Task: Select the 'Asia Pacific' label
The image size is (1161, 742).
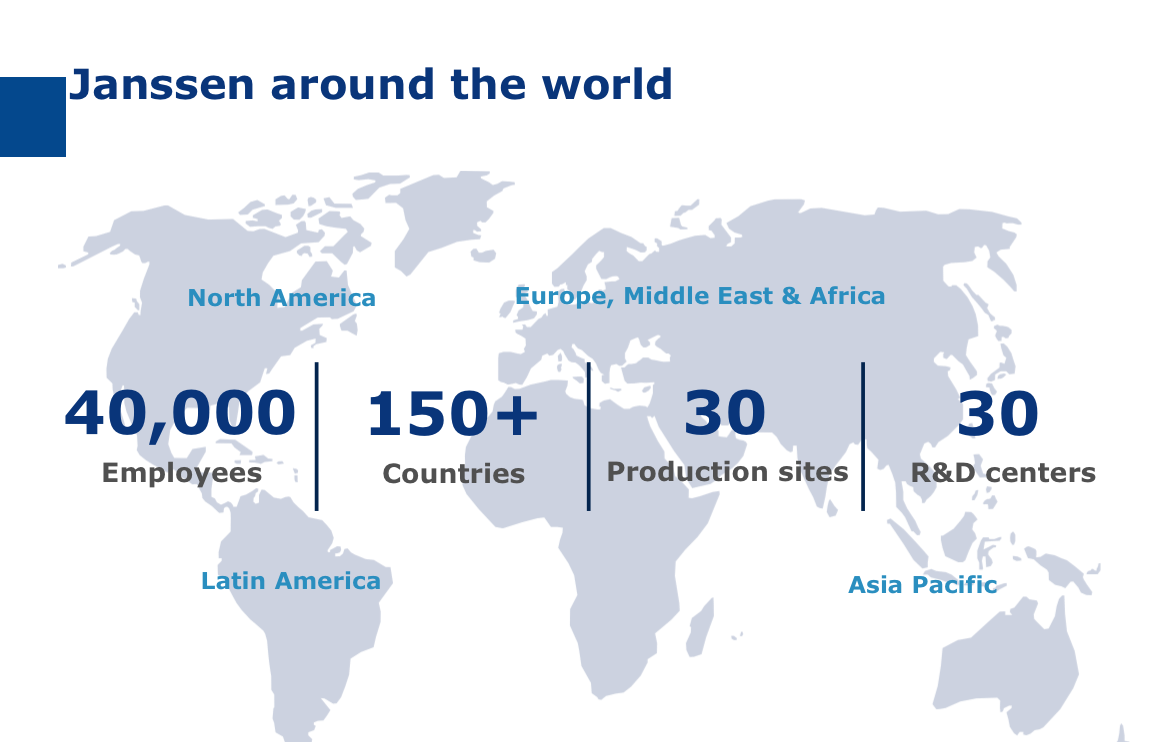Action: coord(922,585)
